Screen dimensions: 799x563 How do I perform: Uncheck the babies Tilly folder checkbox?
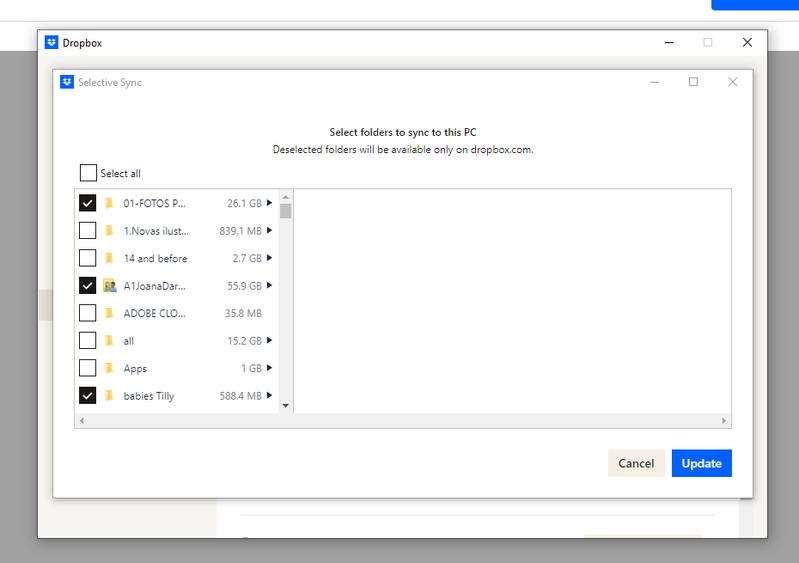coord(88,395)
